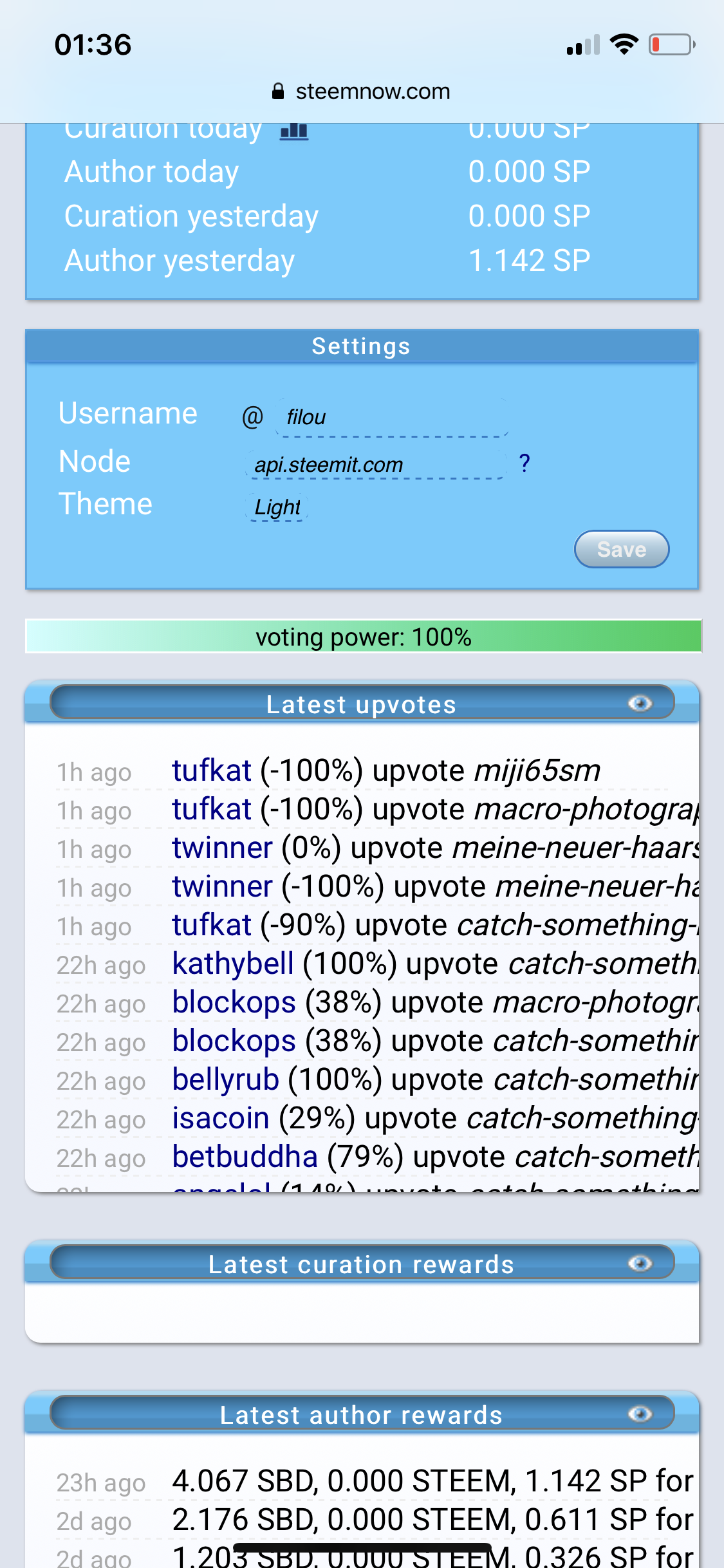724x1568 pixels.
Task: Open the Theme dropdown showing Light
Action: (277, 507)
